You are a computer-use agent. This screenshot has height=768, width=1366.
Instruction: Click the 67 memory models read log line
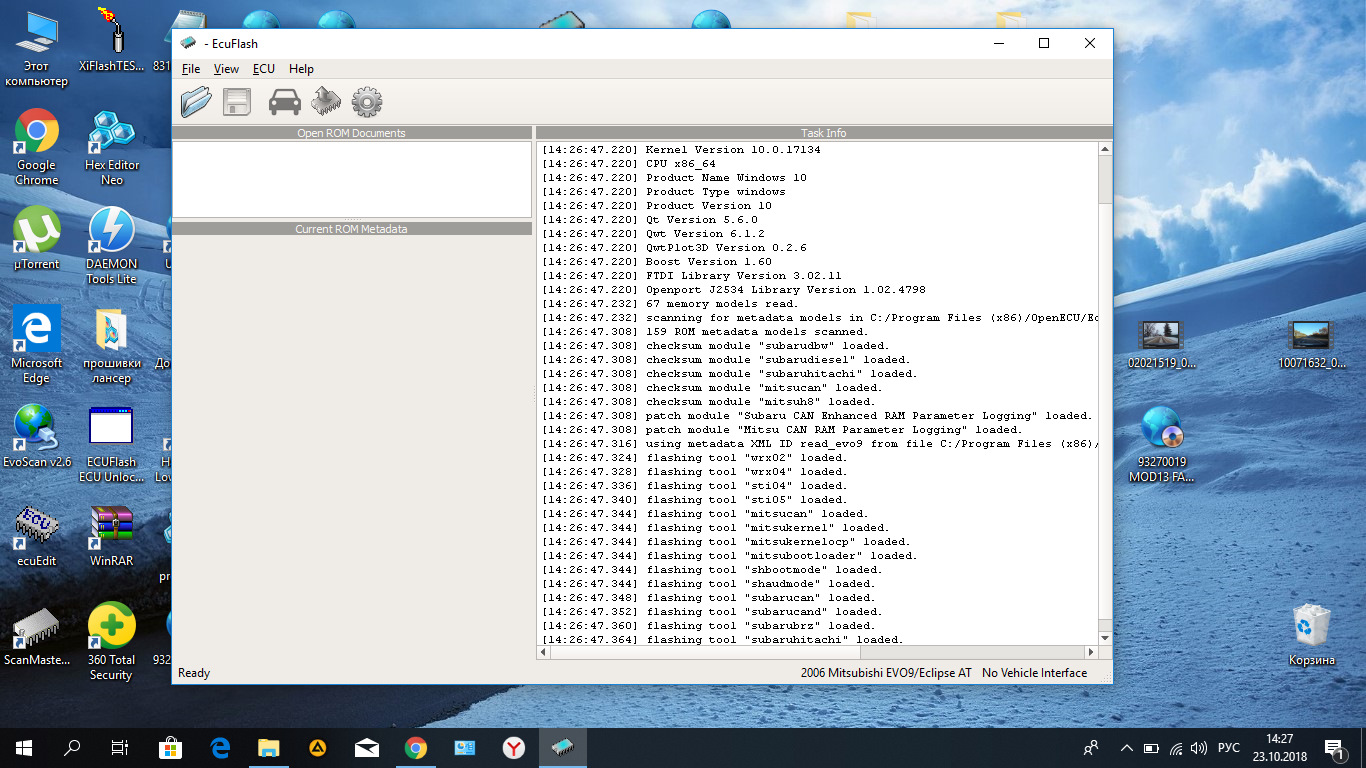(670, 304)
